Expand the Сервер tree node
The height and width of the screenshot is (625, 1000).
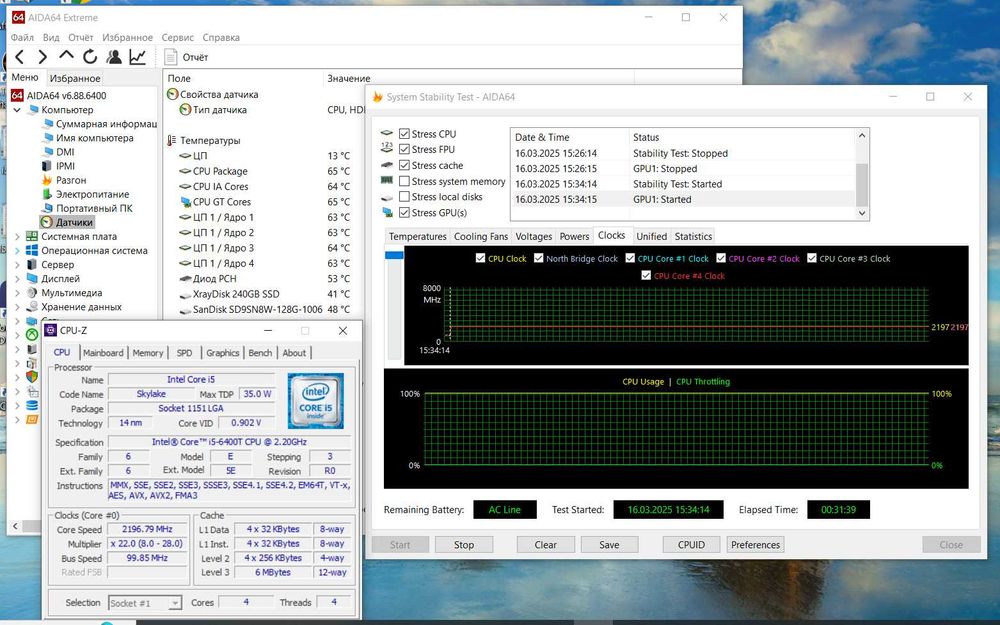[x=17, y=264]
